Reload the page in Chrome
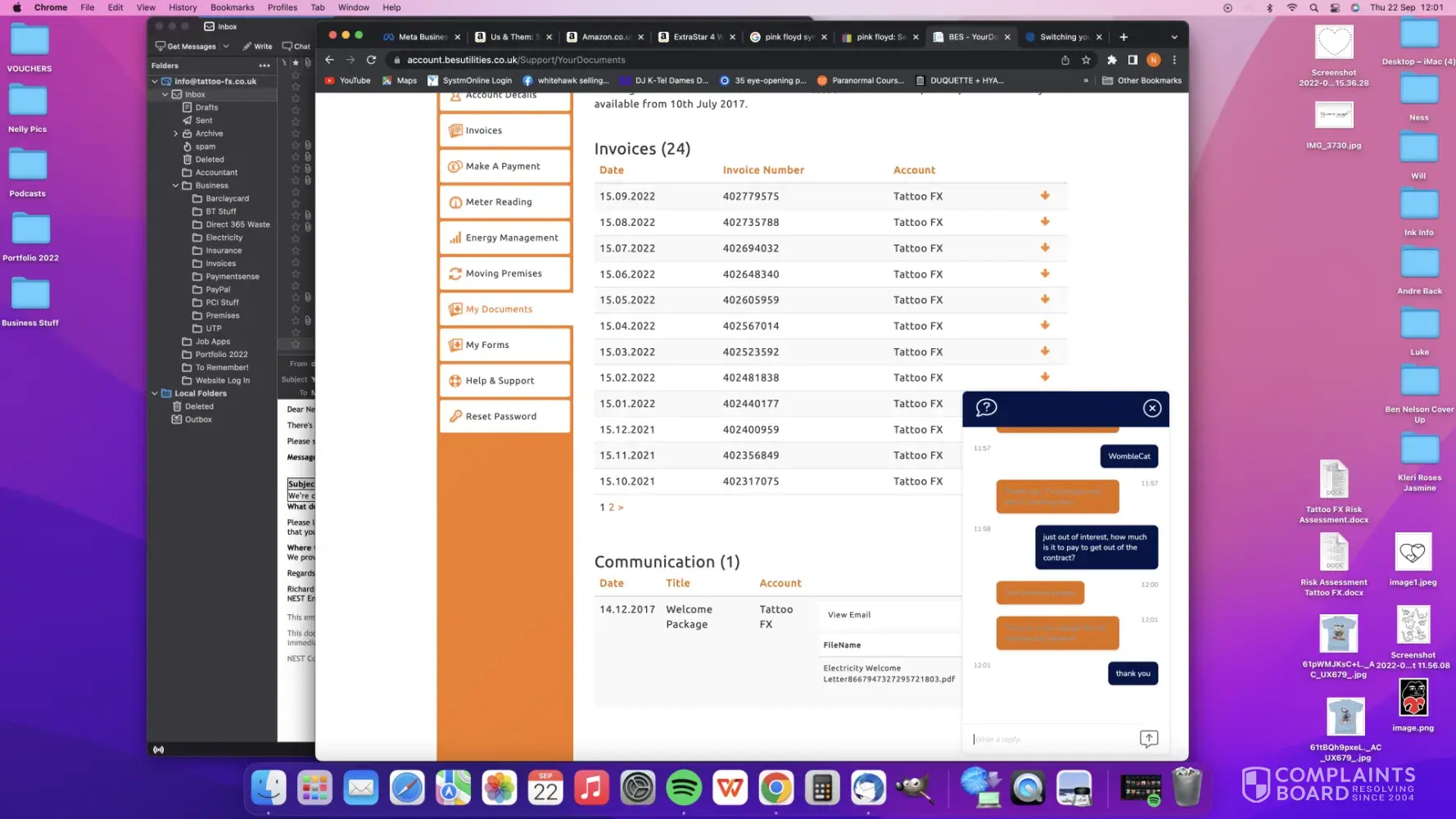The height and width of the screenshot is (819, 1456). pyautogui.click(x=371, y=60)
